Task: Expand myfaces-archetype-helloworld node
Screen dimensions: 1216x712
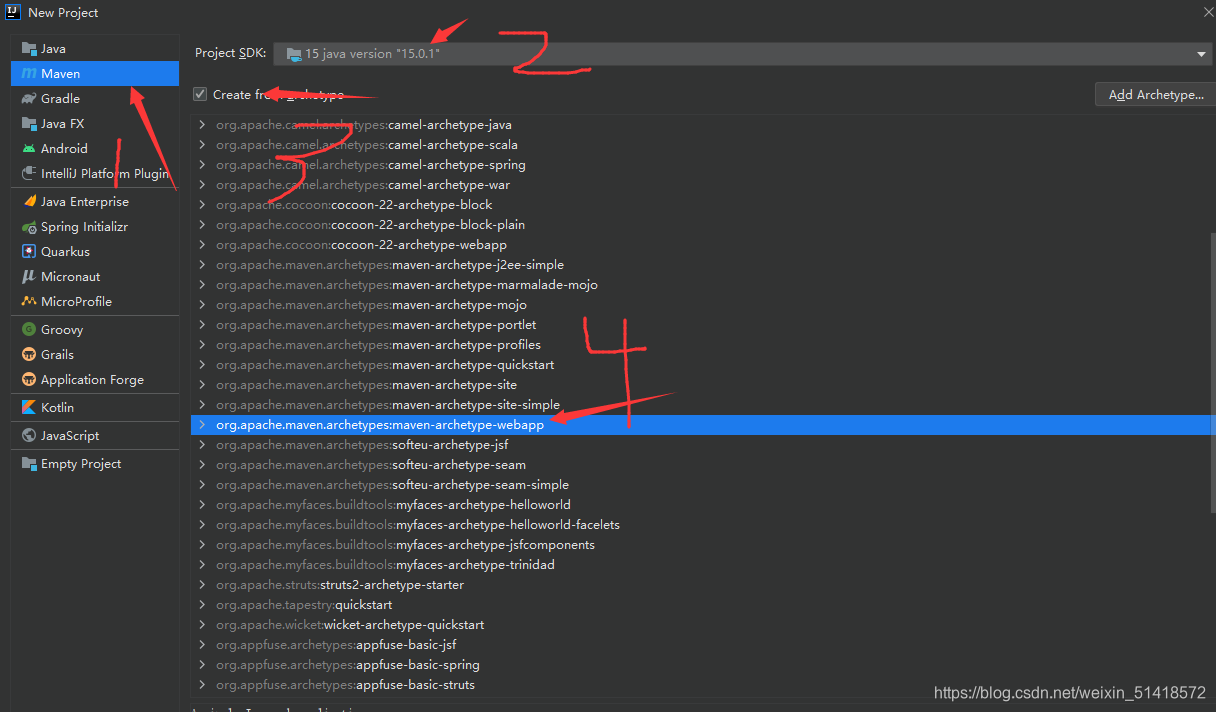Action: [202, 505]
